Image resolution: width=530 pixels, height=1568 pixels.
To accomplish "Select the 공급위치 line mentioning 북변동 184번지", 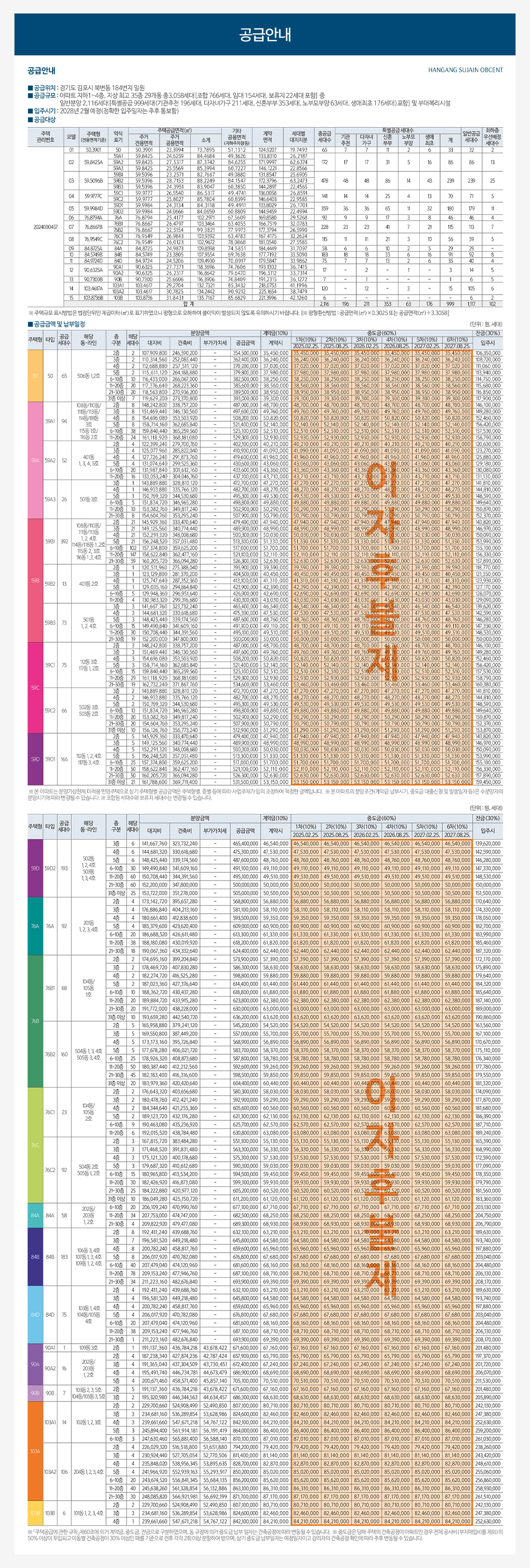I will tap(86, 88).
